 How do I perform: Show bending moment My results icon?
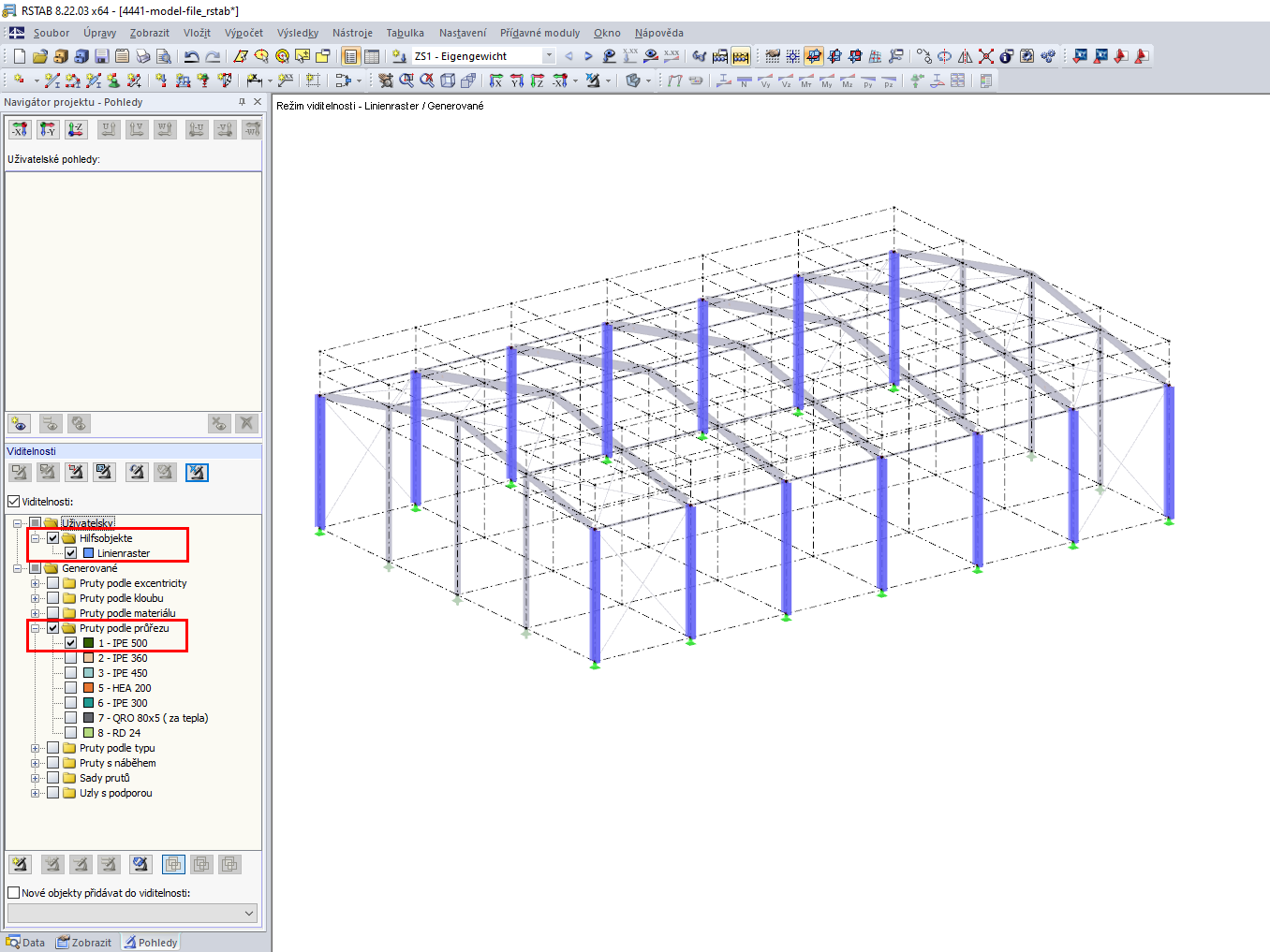(827, 81)
